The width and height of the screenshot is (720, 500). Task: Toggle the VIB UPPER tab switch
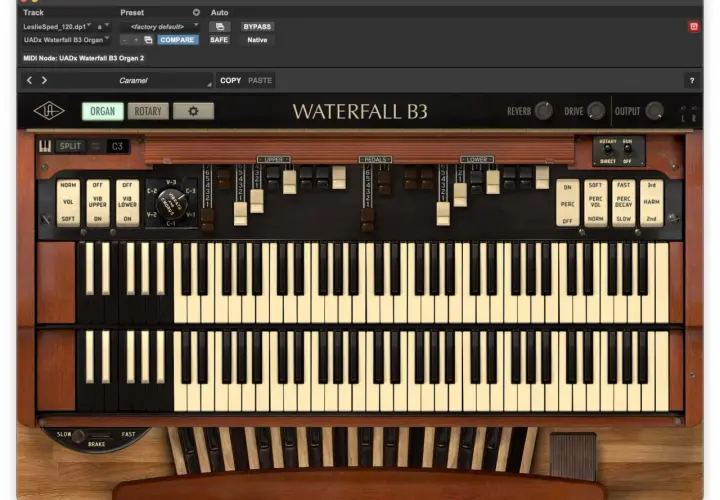point(98,202)
